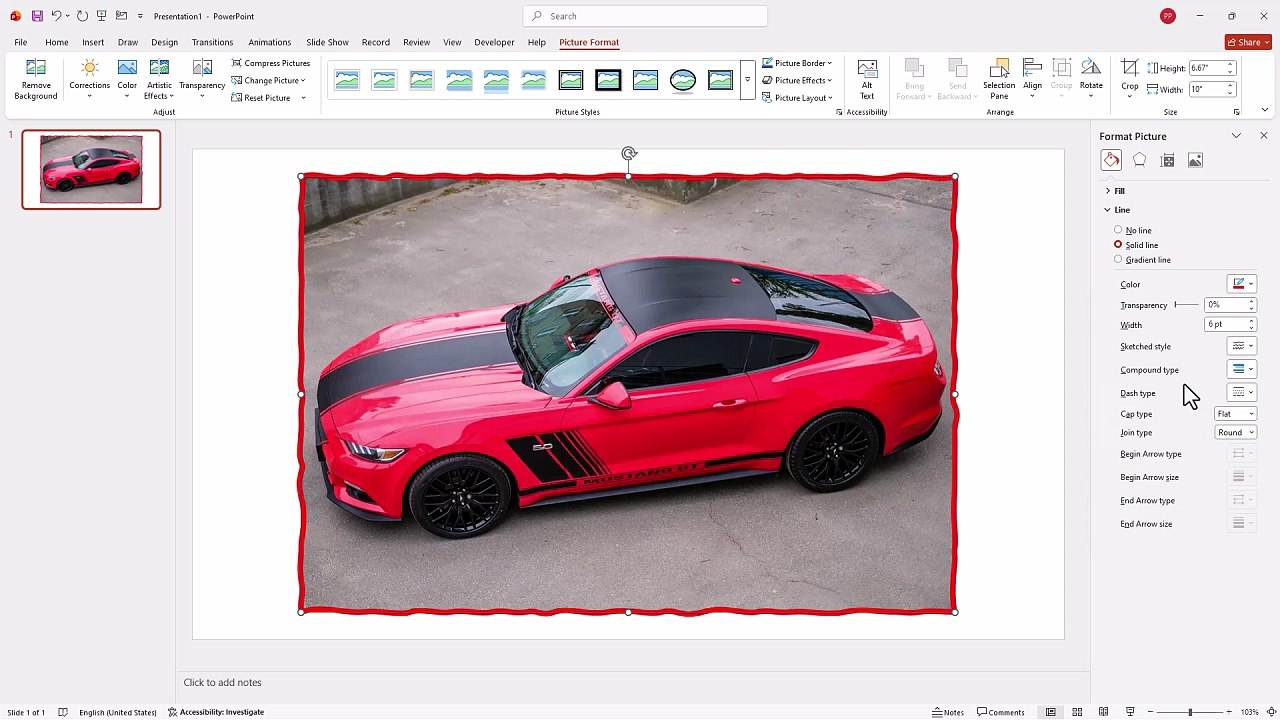Open the Picture Border dropdown
The image size is (1280, 720).
797,63
